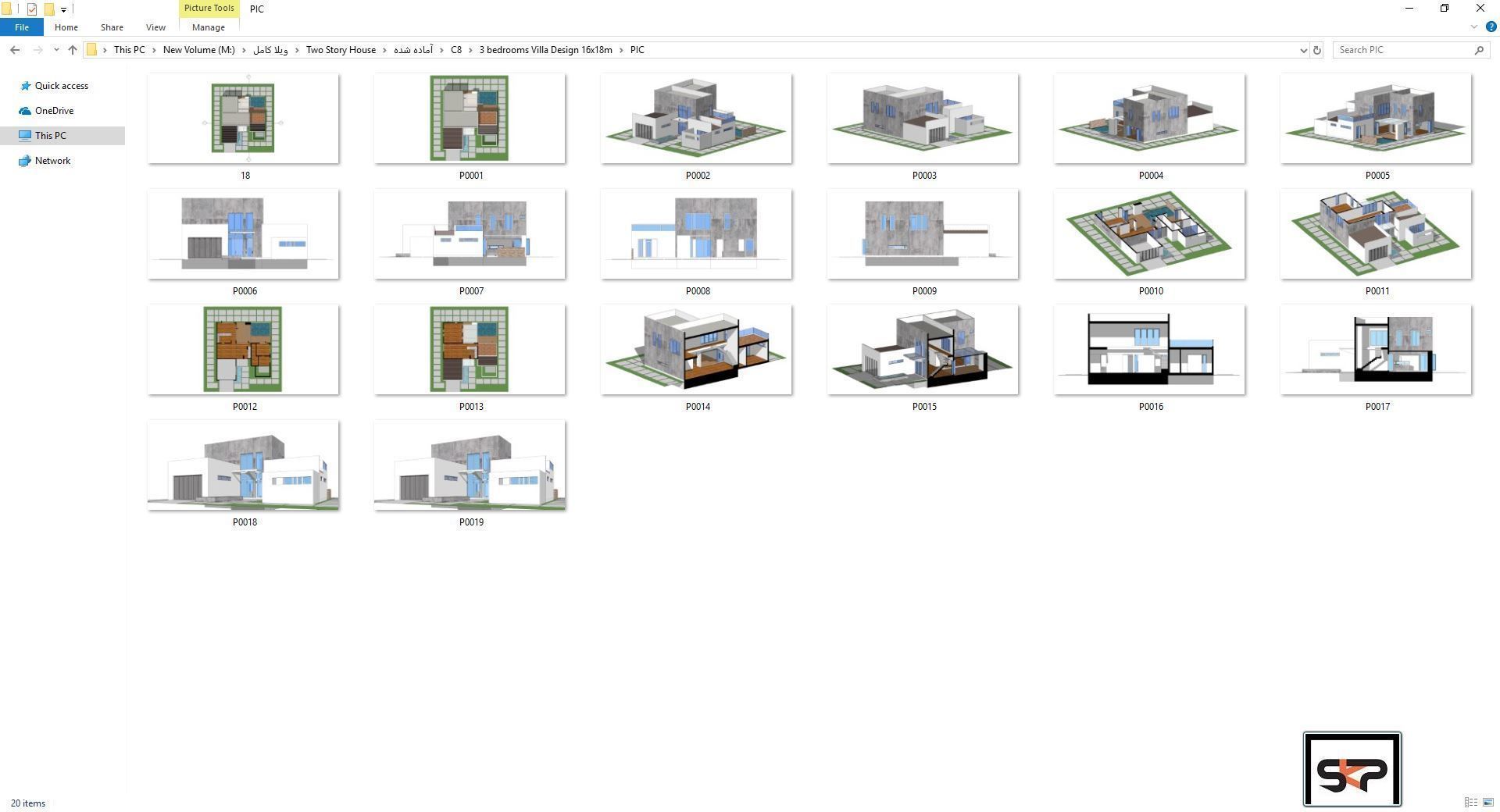
Task: Expand the ribbon with the chevron
Action: pos(1474,27)
